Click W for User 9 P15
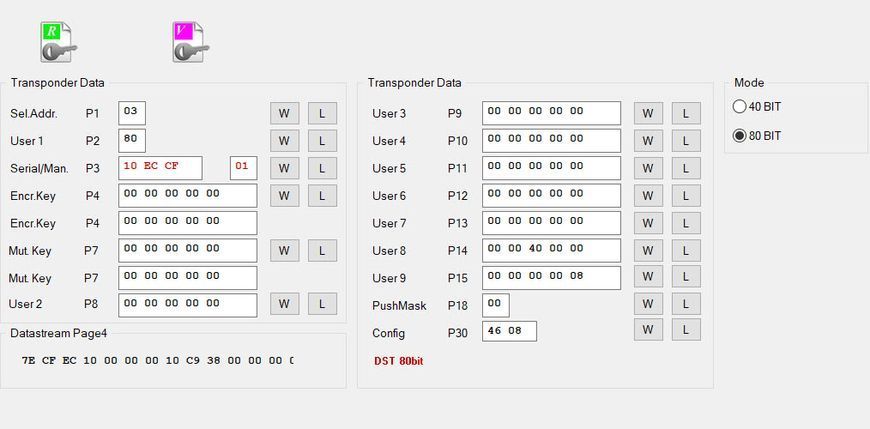 tap(649, 276)
